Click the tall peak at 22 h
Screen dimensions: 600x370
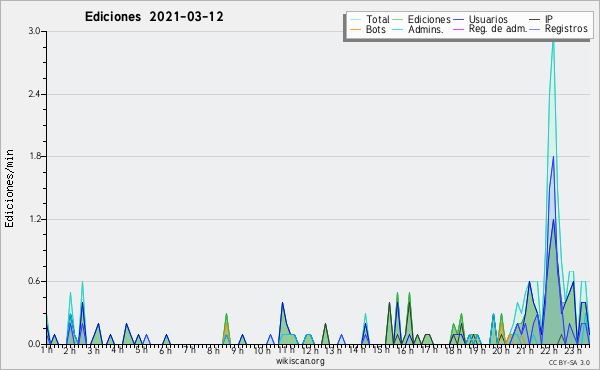553,42
